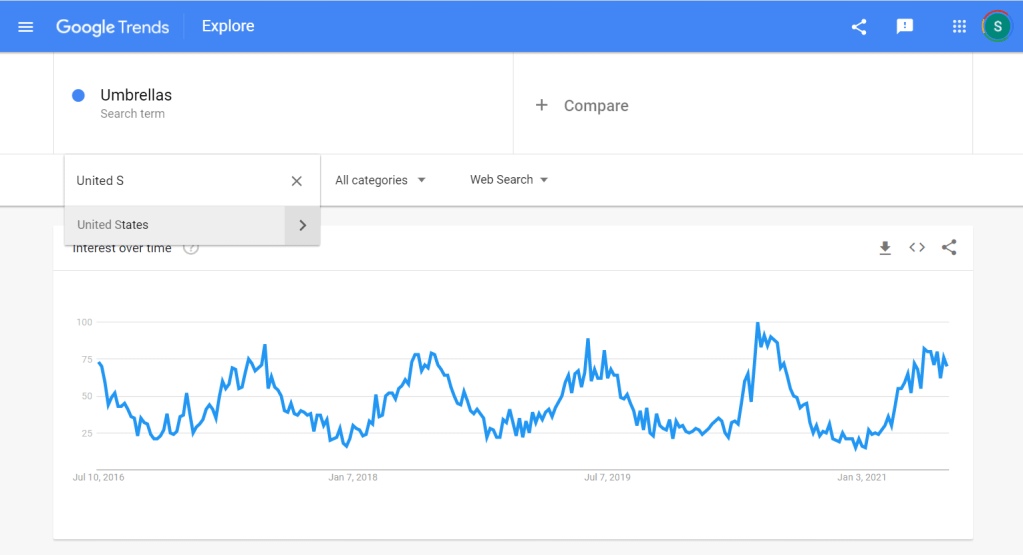Open the Interest over time help icon
The image size is (1023, 555).
point(191,248)
